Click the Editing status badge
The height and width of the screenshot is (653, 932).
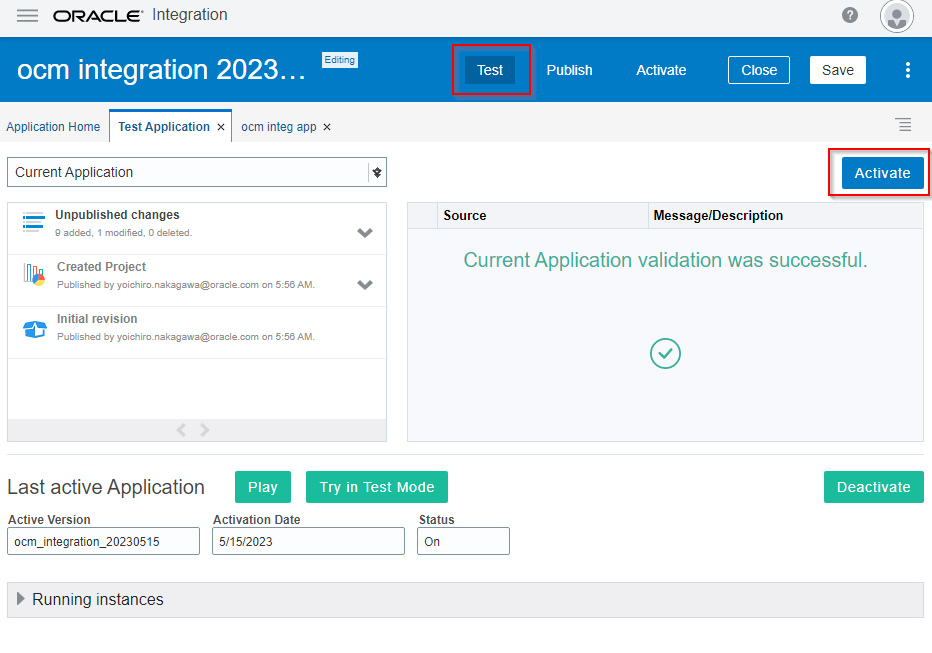339,60
